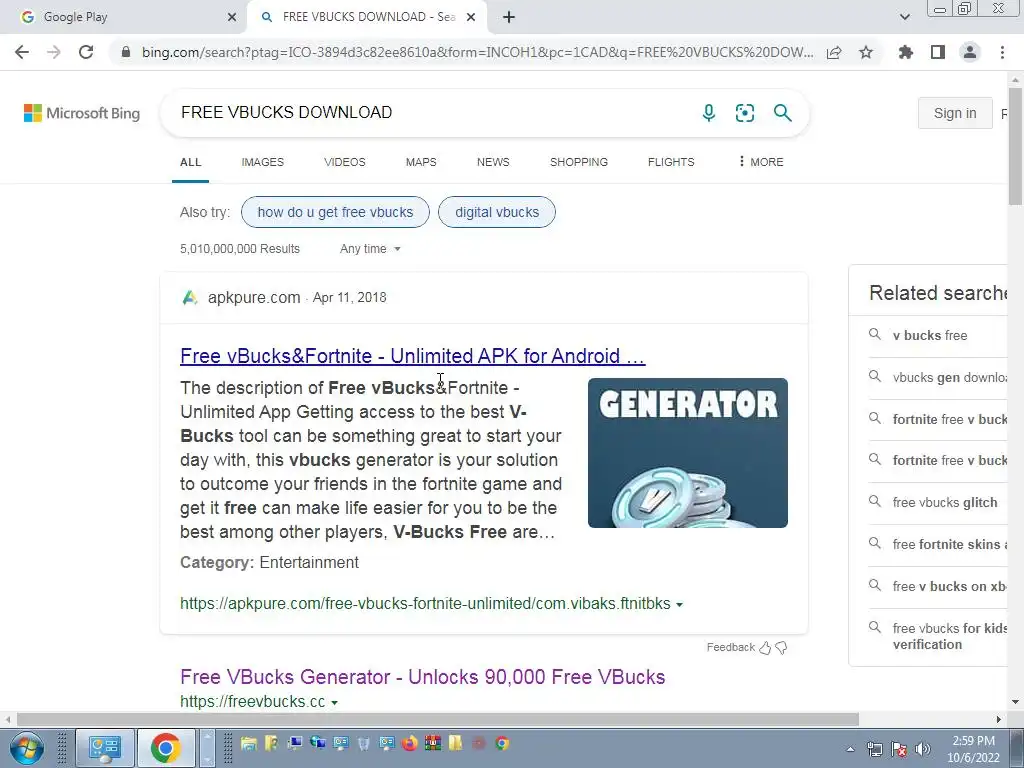Screen dimensions: 1024x768
Task: Reload the current Bing page
Action: [x=86, y=52]
